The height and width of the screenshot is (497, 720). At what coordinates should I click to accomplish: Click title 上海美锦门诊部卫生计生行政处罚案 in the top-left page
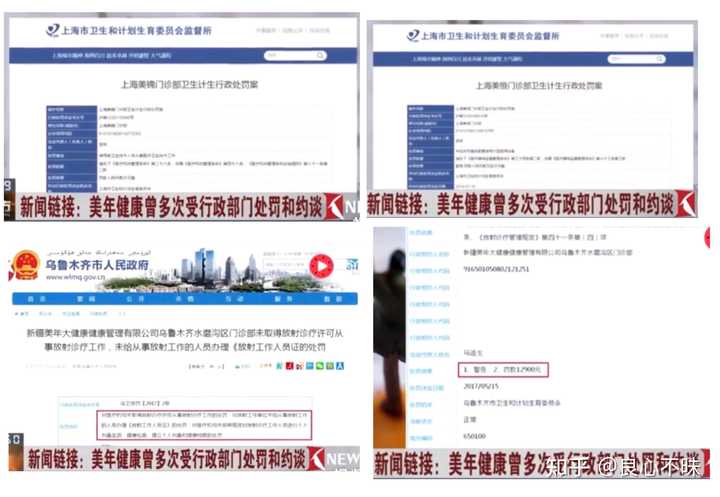click(189, 85)
